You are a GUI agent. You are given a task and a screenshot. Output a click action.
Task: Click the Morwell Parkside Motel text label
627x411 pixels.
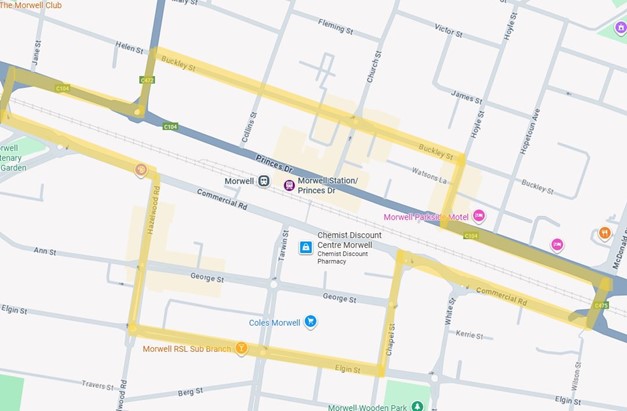pyautogui.click(x=425, y=217)
